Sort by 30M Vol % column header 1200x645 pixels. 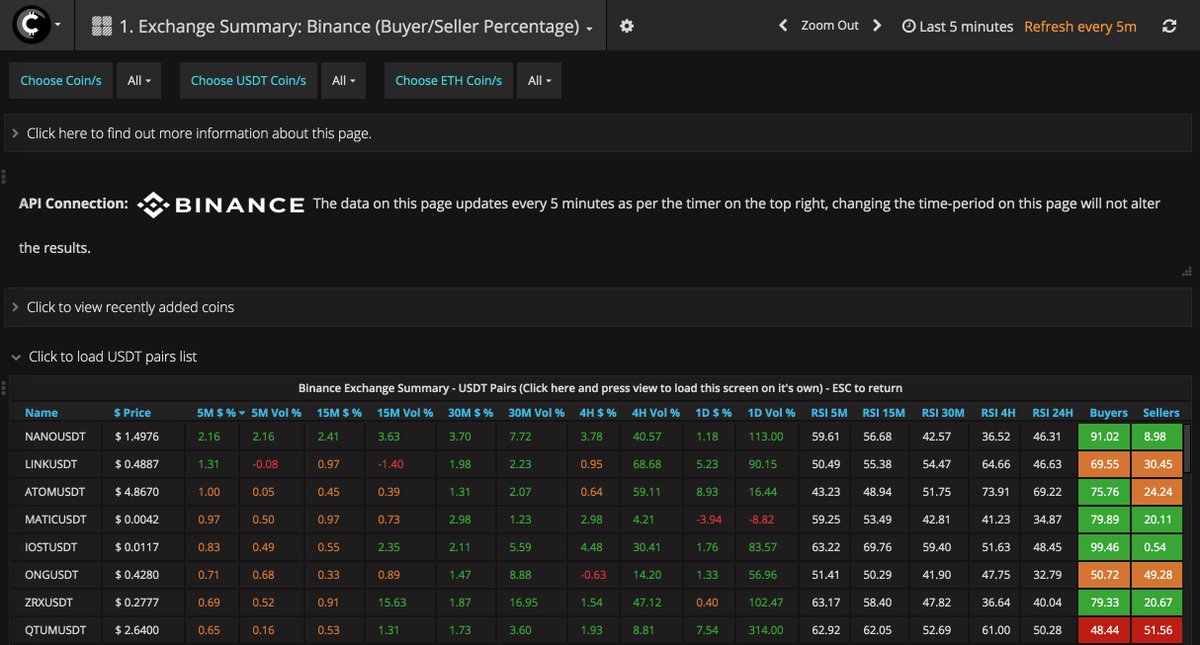(537, 413)
